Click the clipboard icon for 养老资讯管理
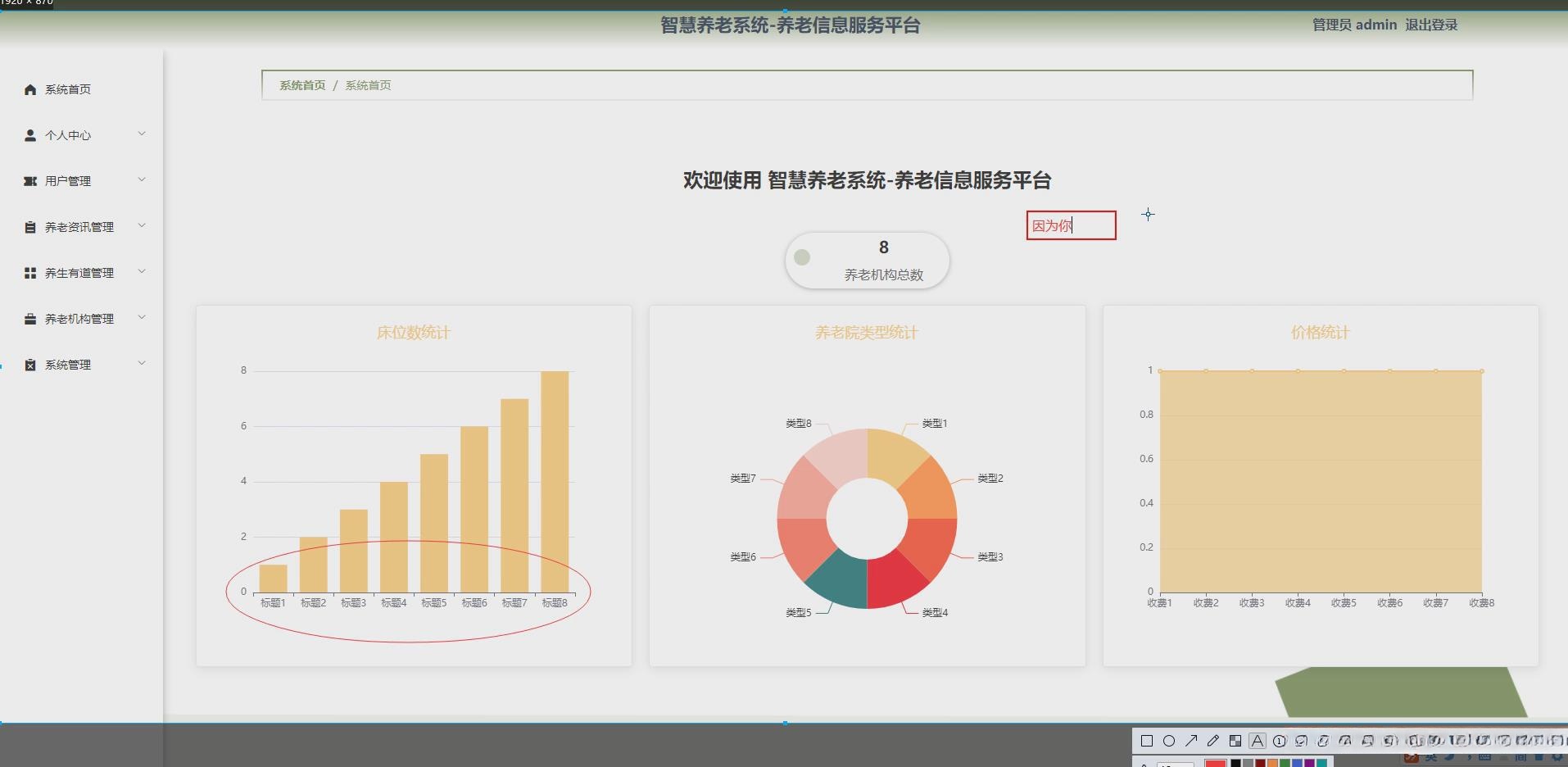The height and width of the screenshot is (767, 1568). click(30, 227)
